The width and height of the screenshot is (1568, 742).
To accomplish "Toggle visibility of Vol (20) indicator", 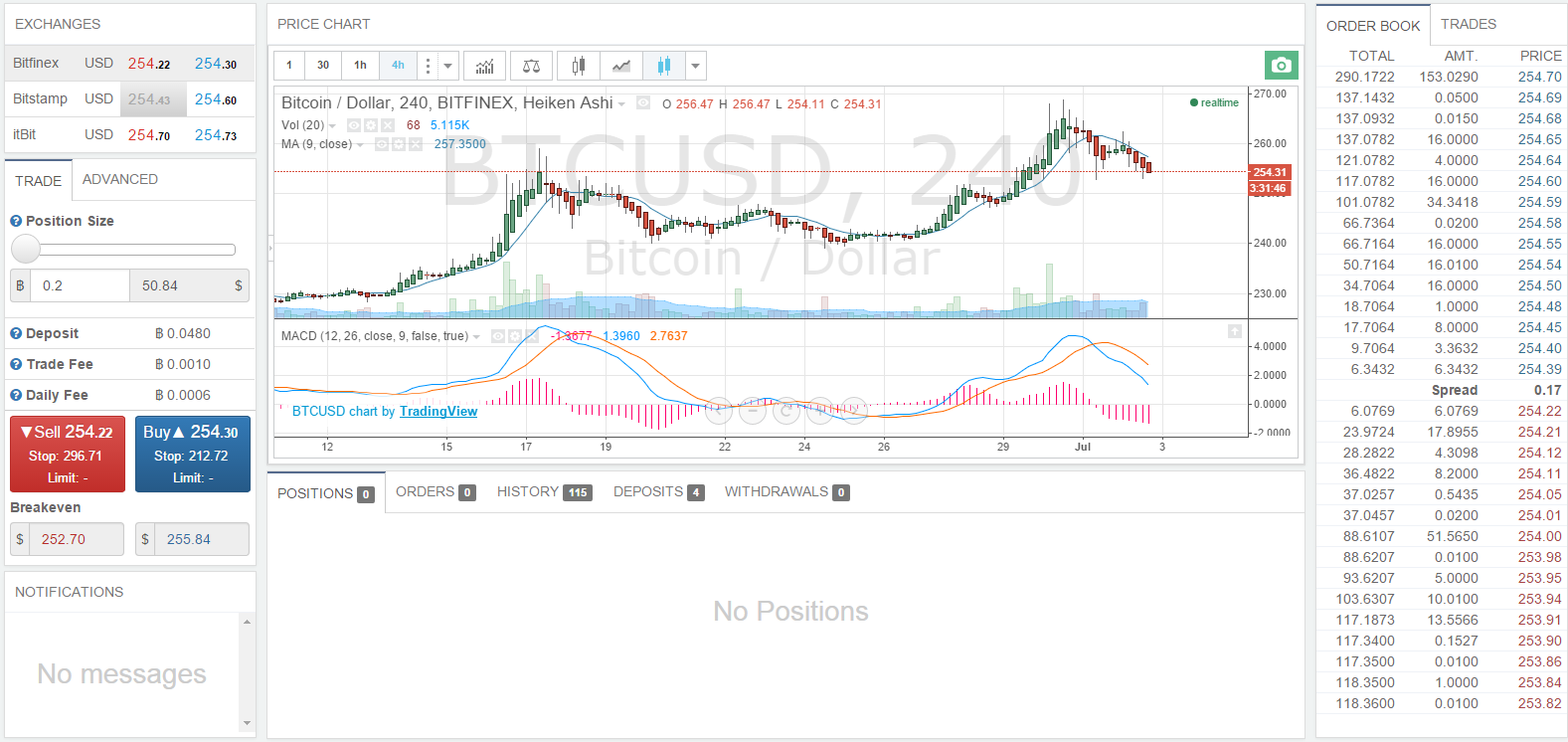I will point(353,125).
